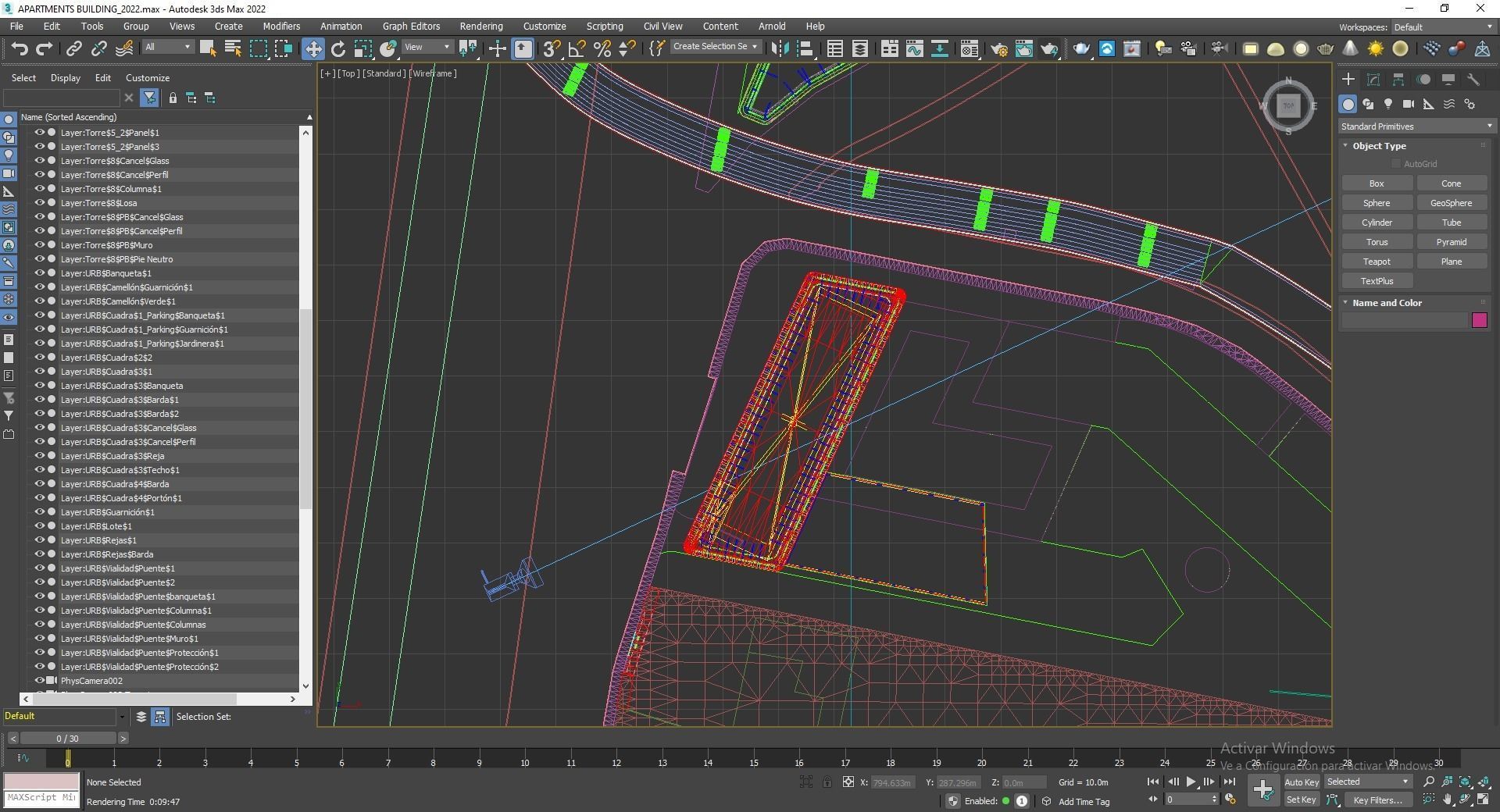Open the Rendering menu
This screenshot has width=1500, height=812.
coord(481,26)
